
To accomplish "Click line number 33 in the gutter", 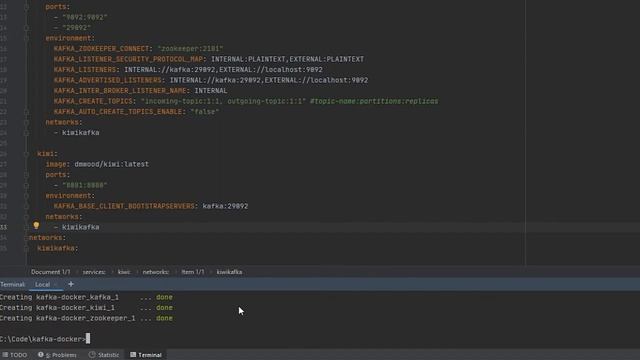I will point(4,227).
